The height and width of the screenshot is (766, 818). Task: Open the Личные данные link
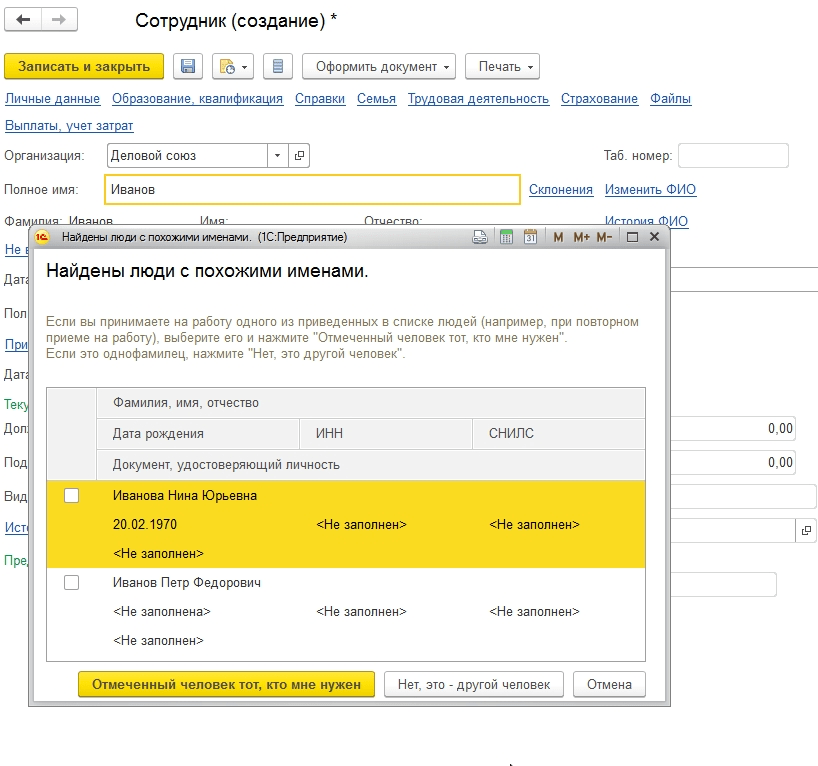(52, 99)
